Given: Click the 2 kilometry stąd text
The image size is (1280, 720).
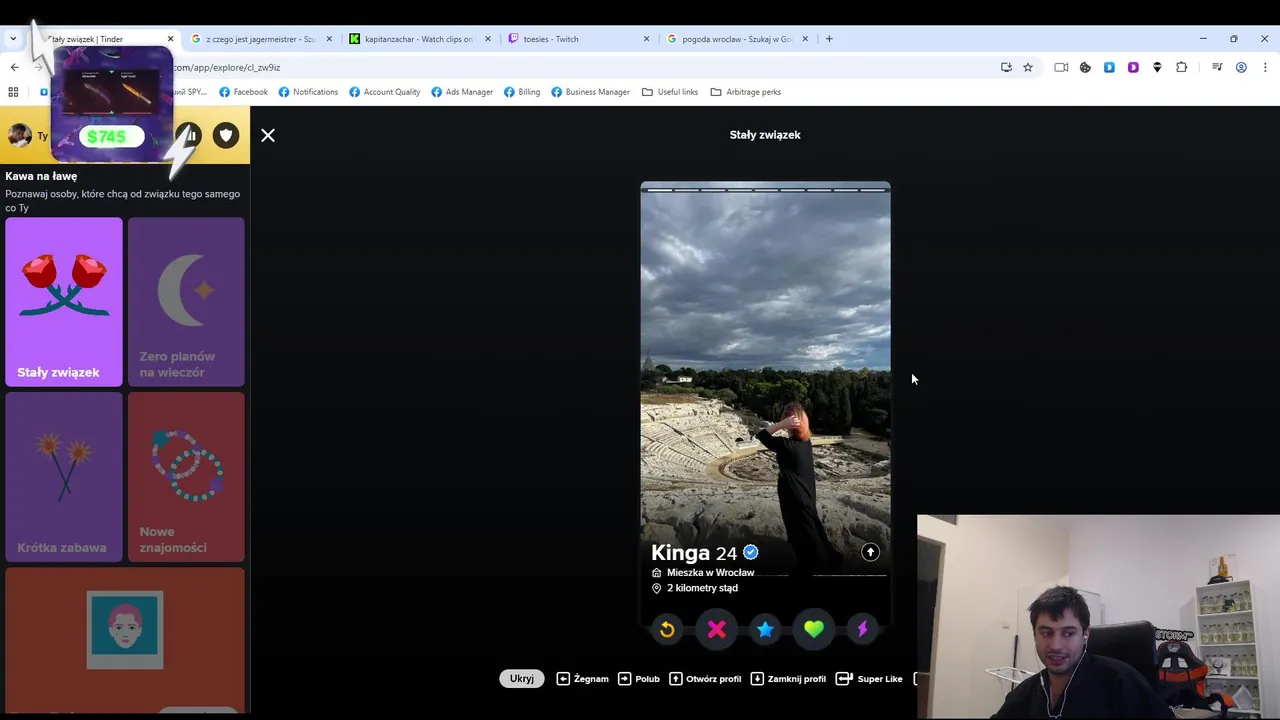Looking at the screenshot, I should (x=702, y=588).
